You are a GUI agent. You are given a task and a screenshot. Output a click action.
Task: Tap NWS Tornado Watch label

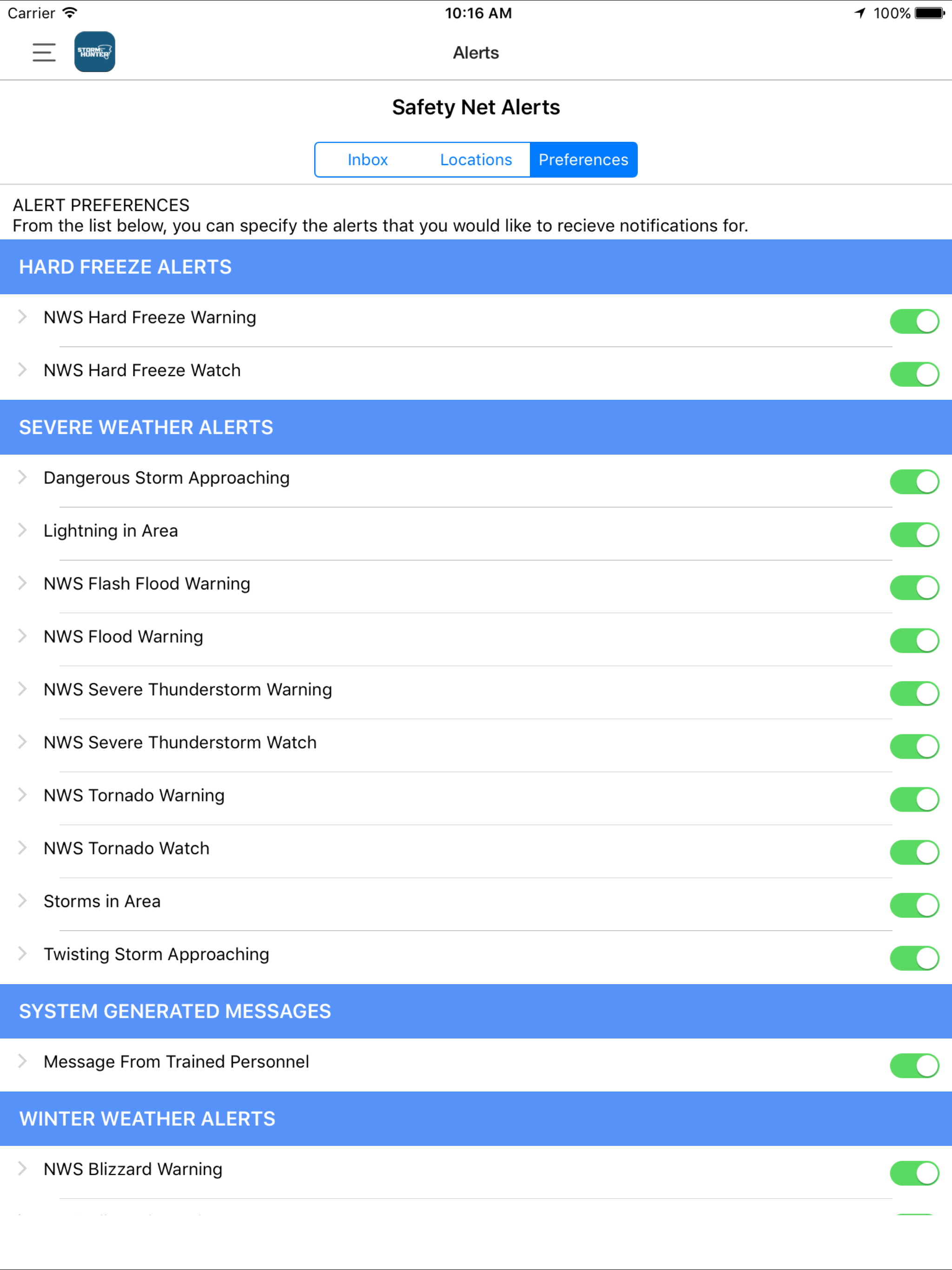click(x=127, y=848)
